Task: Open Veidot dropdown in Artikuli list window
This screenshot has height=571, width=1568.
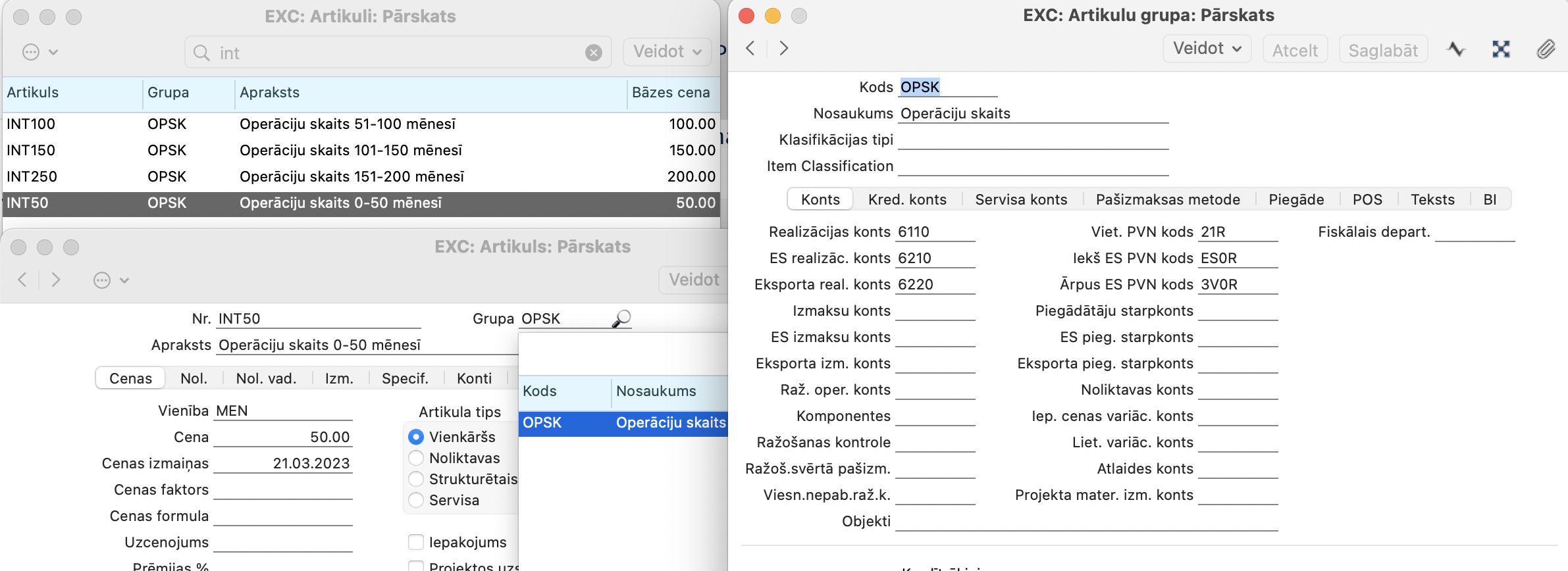Action: tap(666, 52)
